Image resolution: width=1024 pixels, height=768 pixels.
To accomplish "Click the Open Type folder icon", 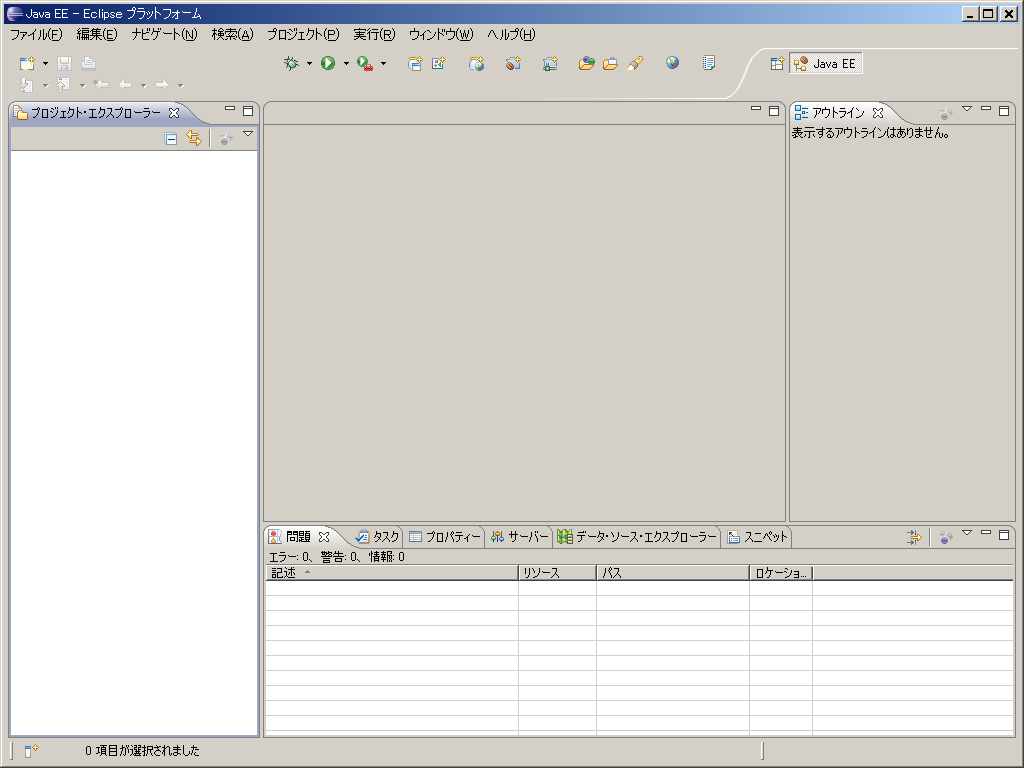I will coord(586,63).
